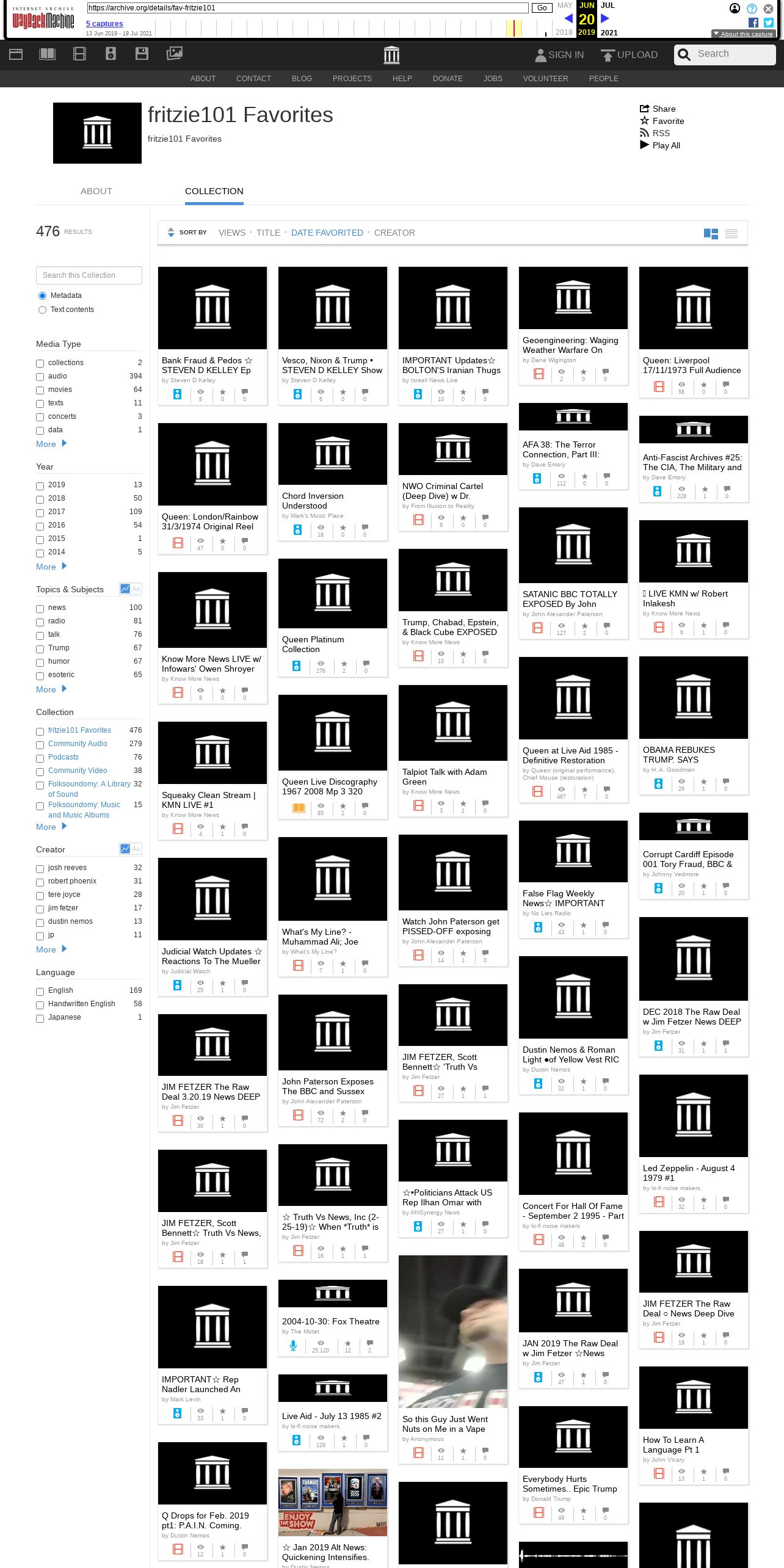This screenshot has width=784, height=1568.
Task: Check the news topic checkbox
Action: [x=40, y=608]
